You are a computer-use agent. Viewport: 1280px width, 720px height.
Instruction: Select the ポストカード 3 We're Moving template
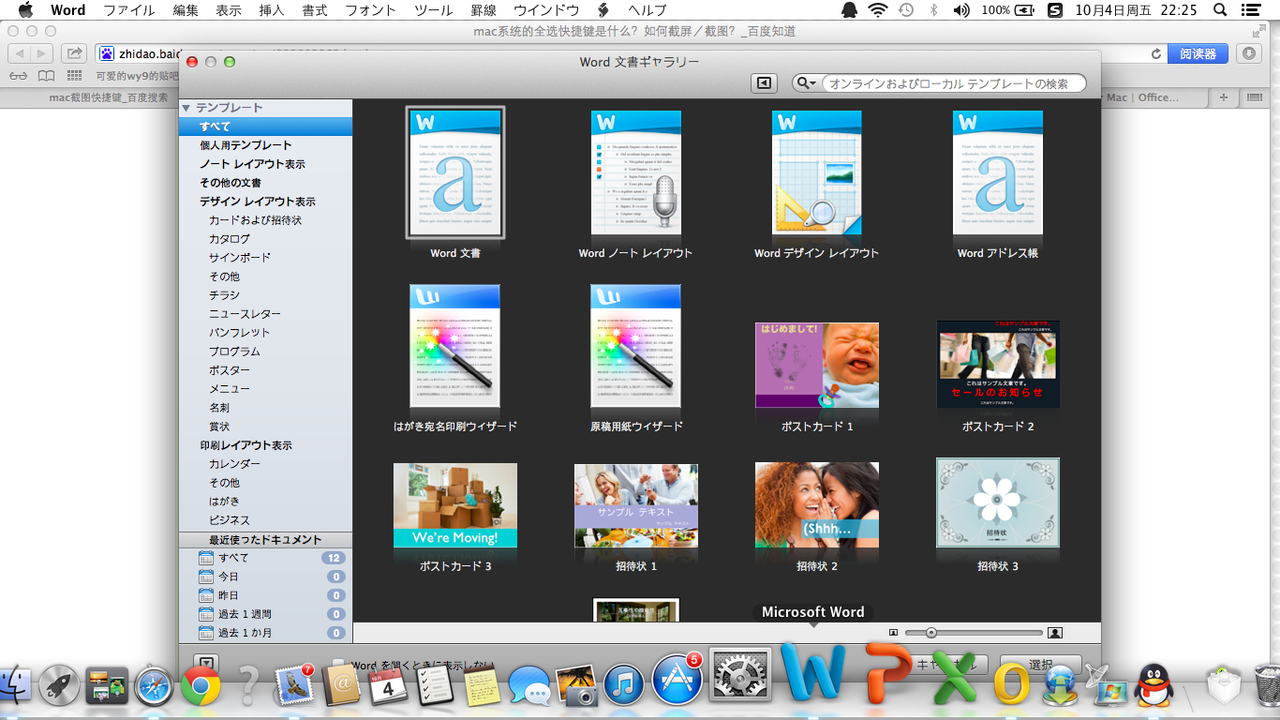pos(455,505)
